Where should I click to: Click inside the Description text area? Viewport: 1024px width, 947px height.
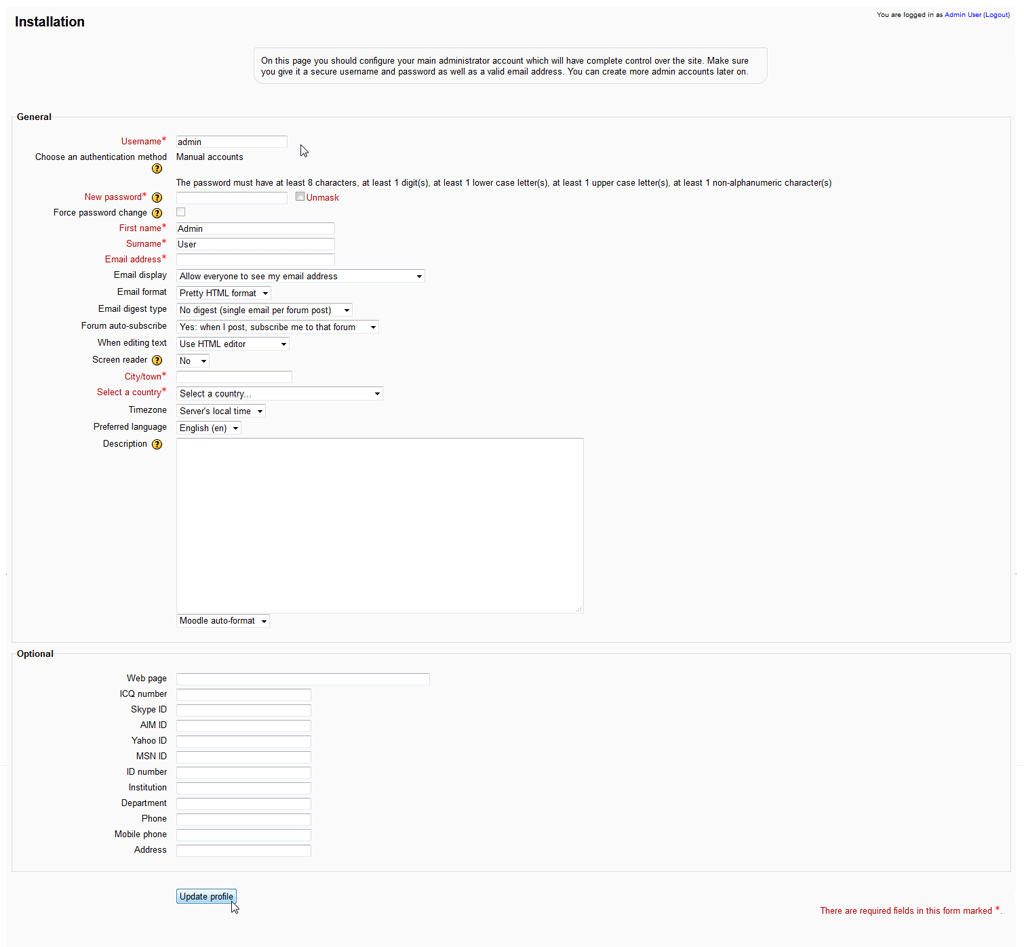coord(379,525)
